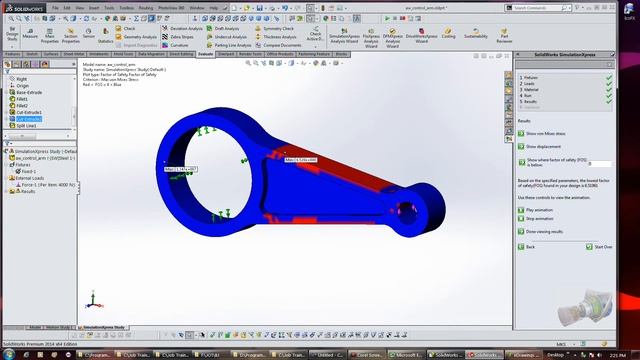This screenshot has width=640, height=360.
Task: Select the Measure tool
Action: click(x=30, y=33)
